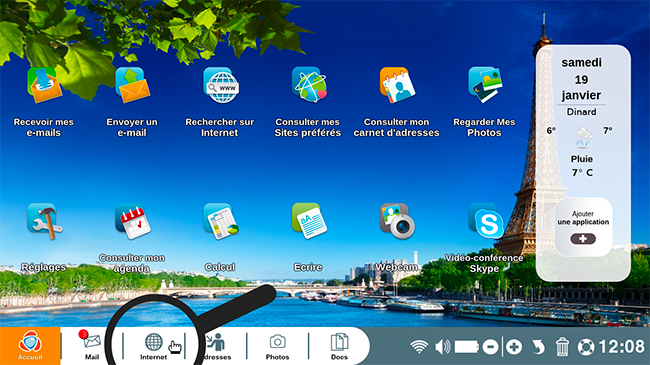Open the Recevoir mes e-mails icon
650x365 pixels.
click(44, 85)
